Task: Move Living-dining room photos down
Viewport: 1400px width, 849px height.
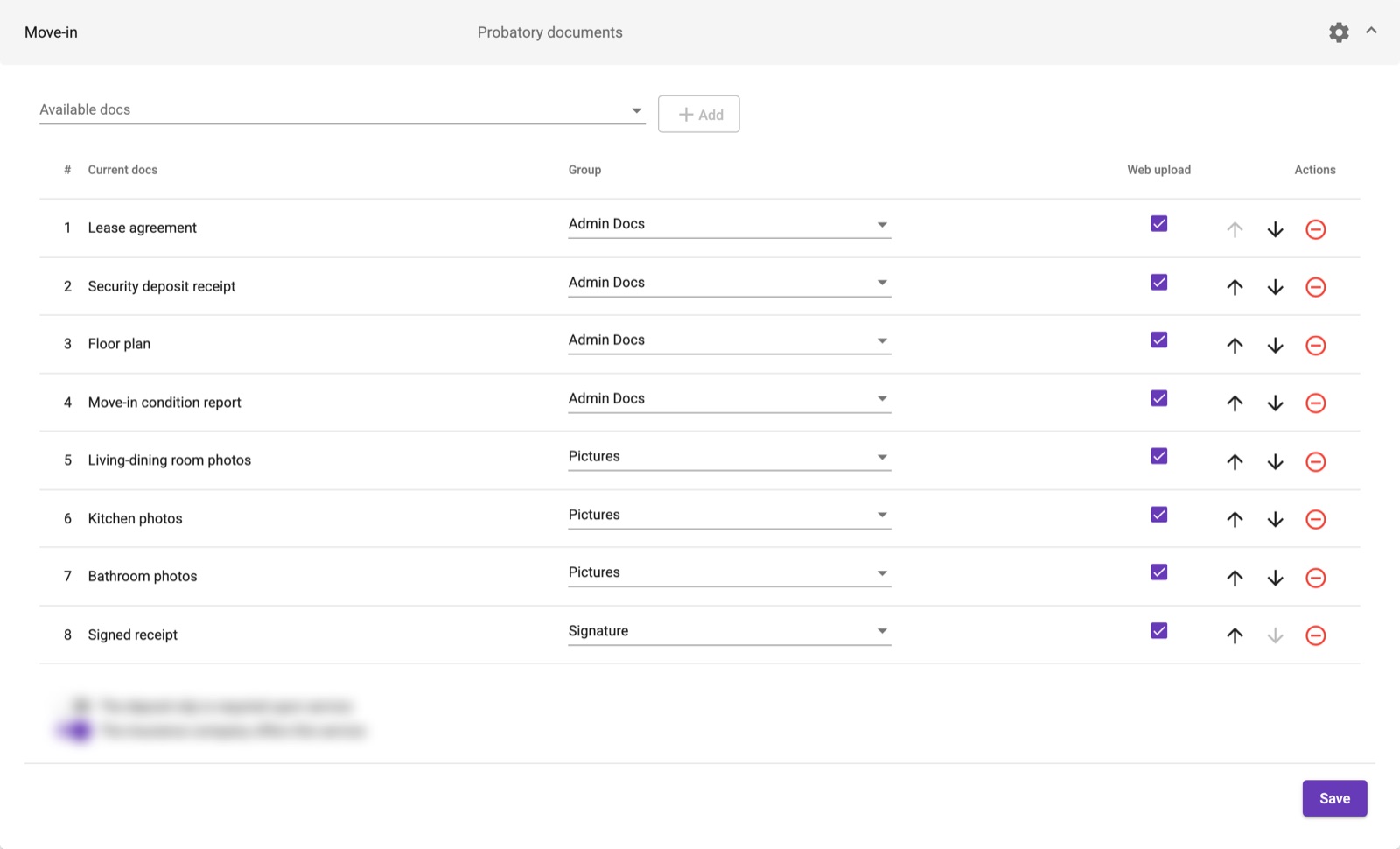Action: pyautogui.click(x=1275, y=462)
